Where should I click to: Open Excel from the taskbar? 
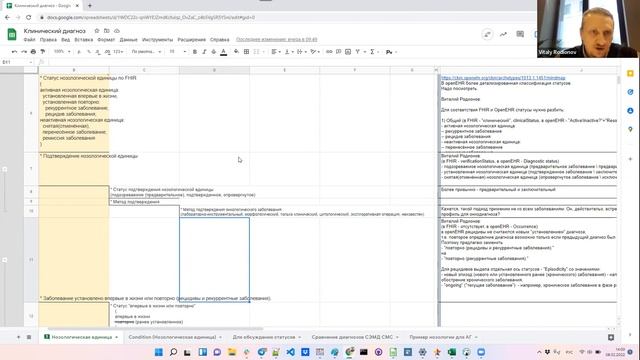click(x=452, y=352)
